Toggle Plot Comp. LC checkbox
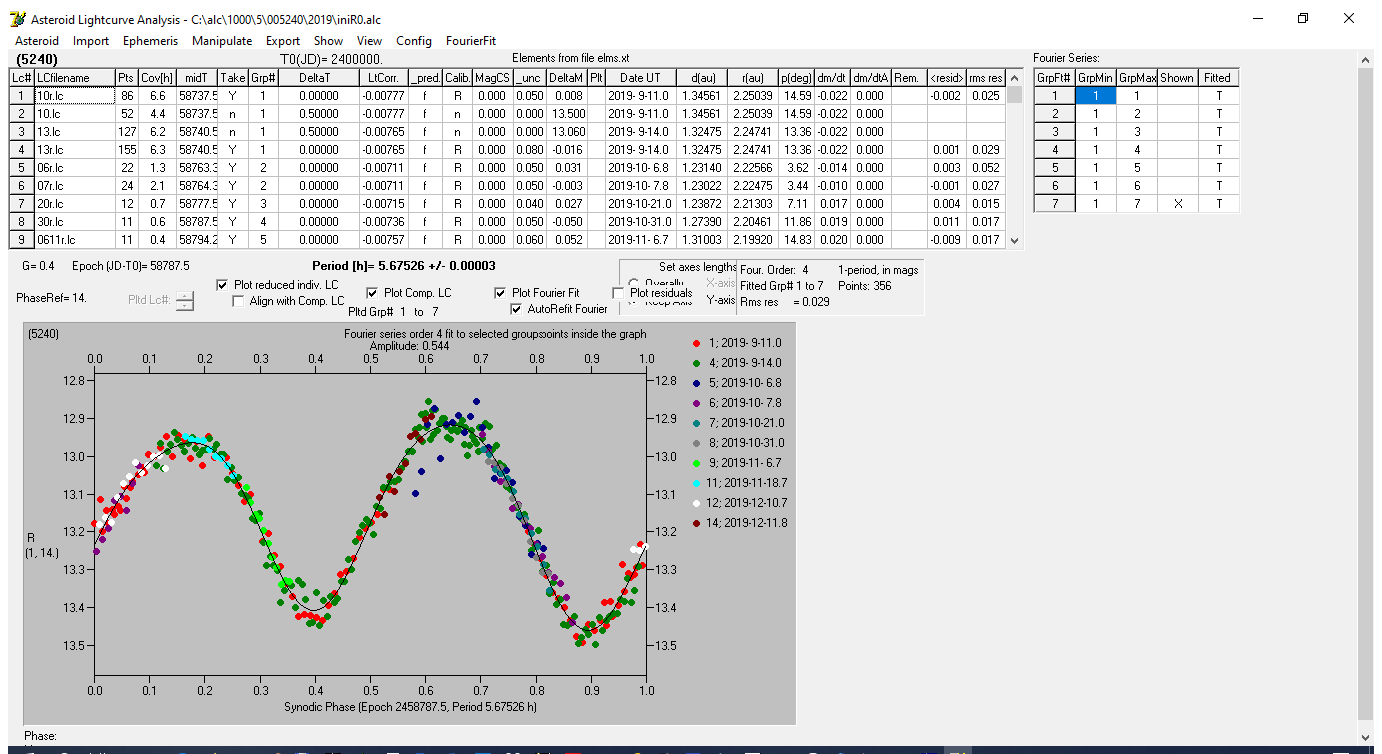 pyautogui.click(x=373, y=293)
